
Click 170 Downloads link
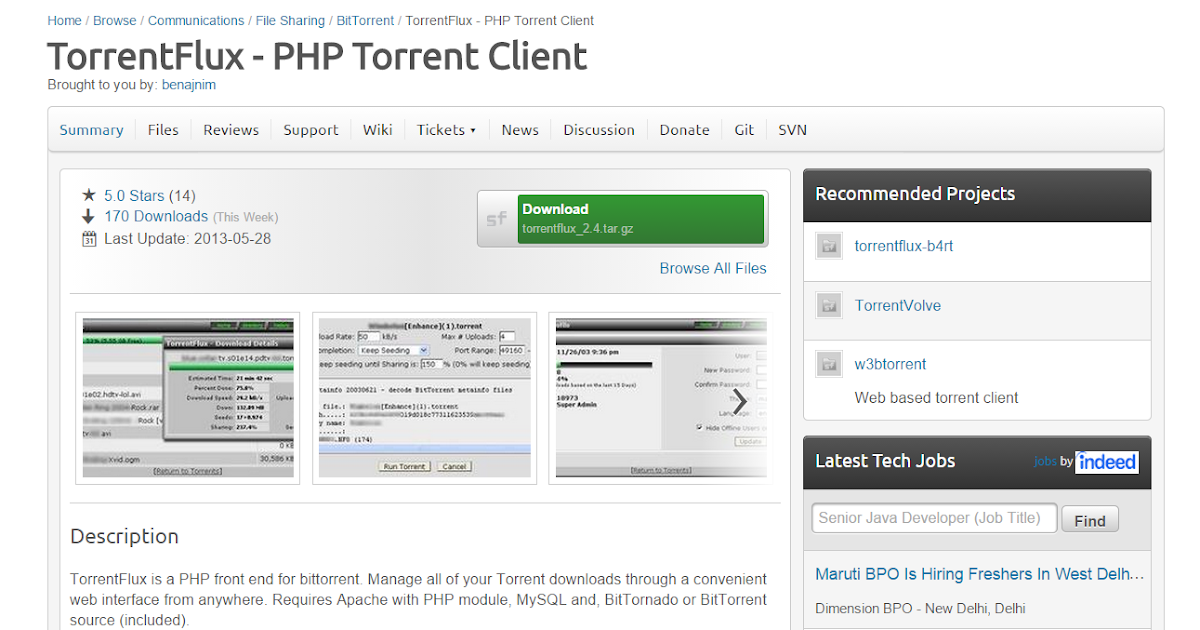156,217
